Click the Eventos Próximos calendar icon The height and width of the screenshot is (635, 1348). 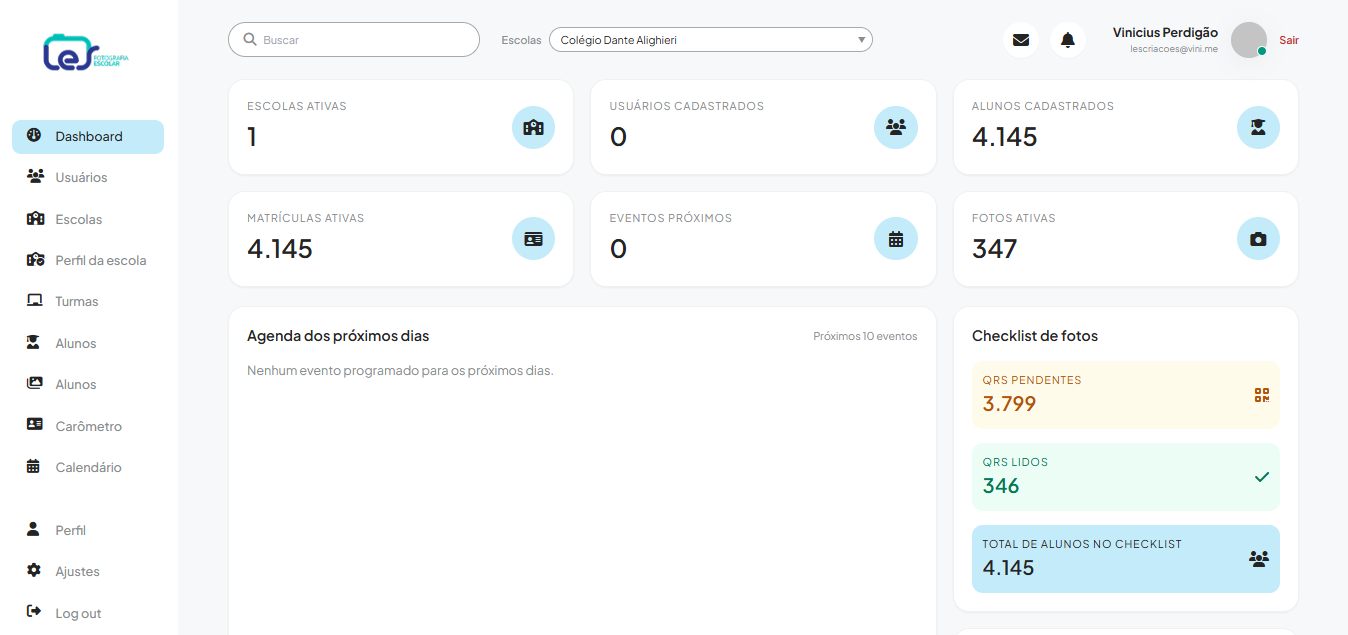click(895, 240)
